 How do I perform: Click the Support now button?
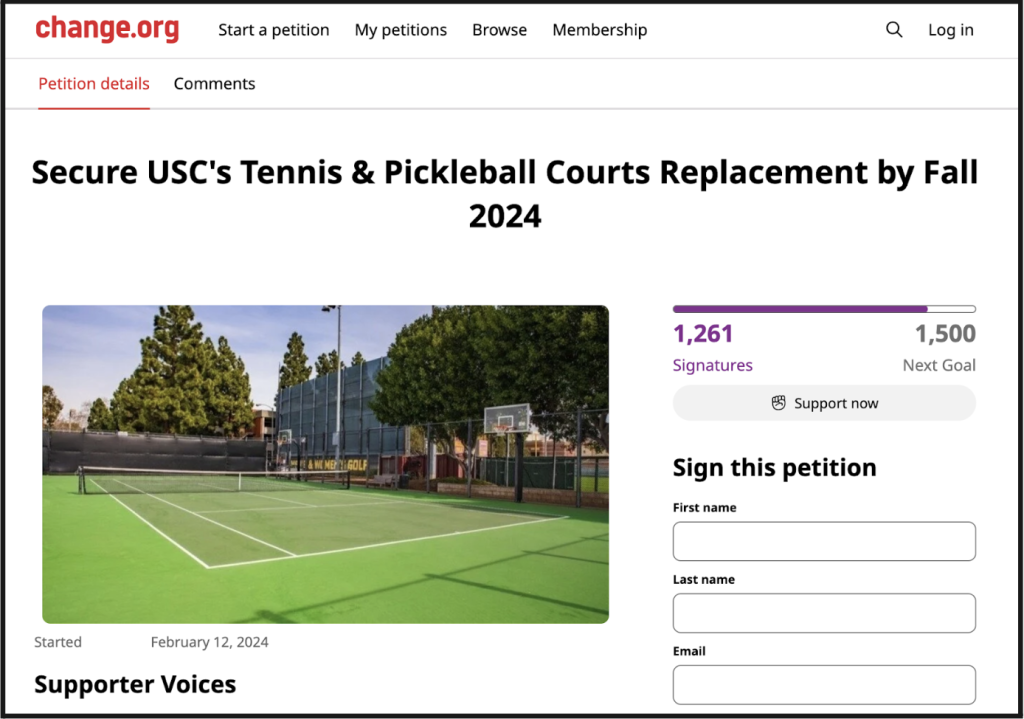[x=824, y=403]
